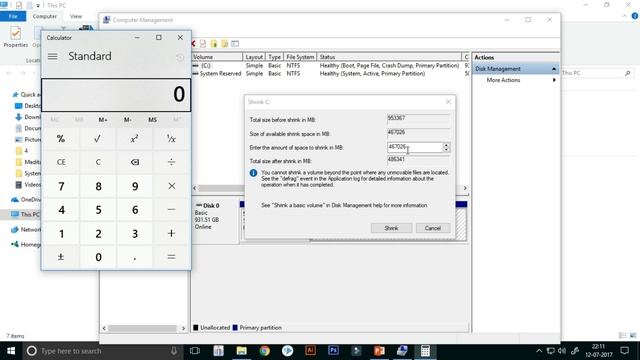This screenshot has height=360, width=640.
Task: Open the Calculator hamburger menu
Action: (53, 56)
